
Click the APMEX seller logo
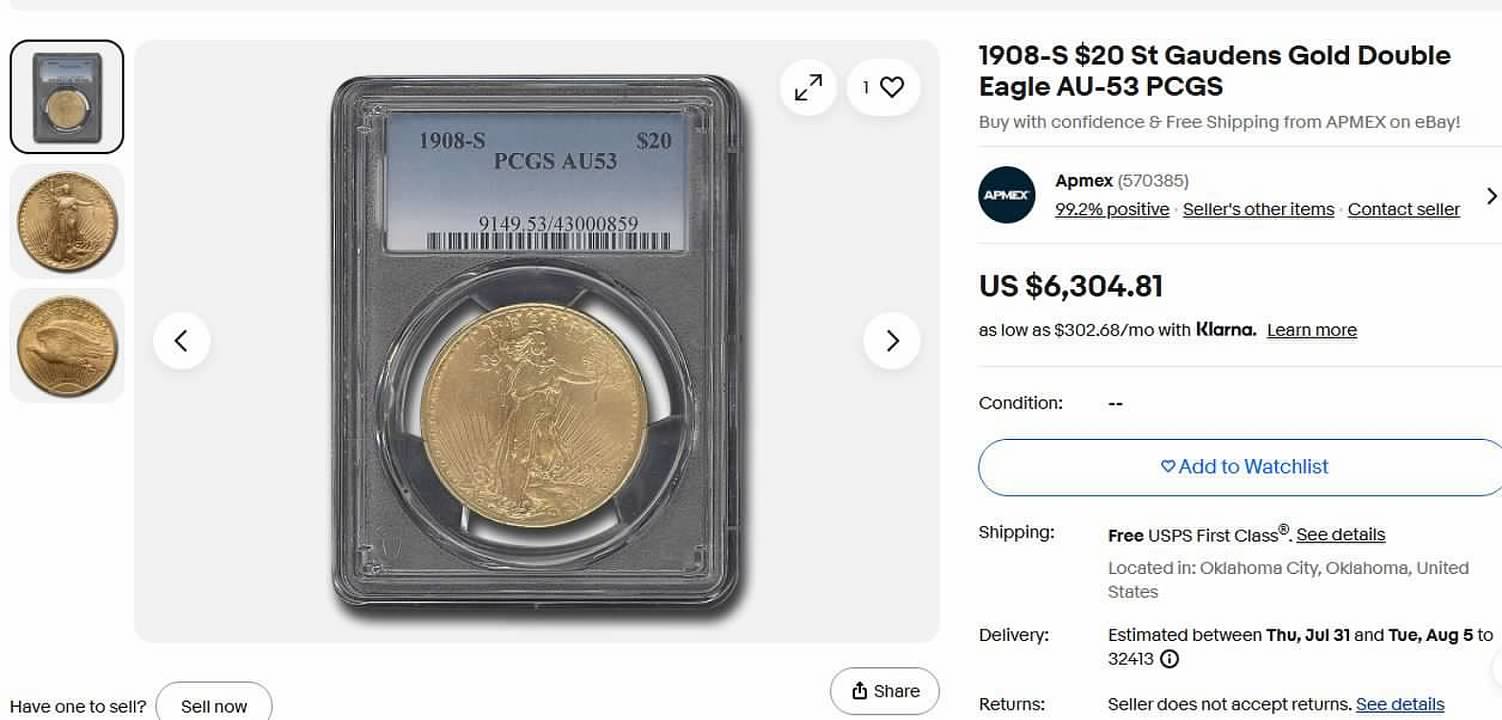click(x=1007, y=195)
